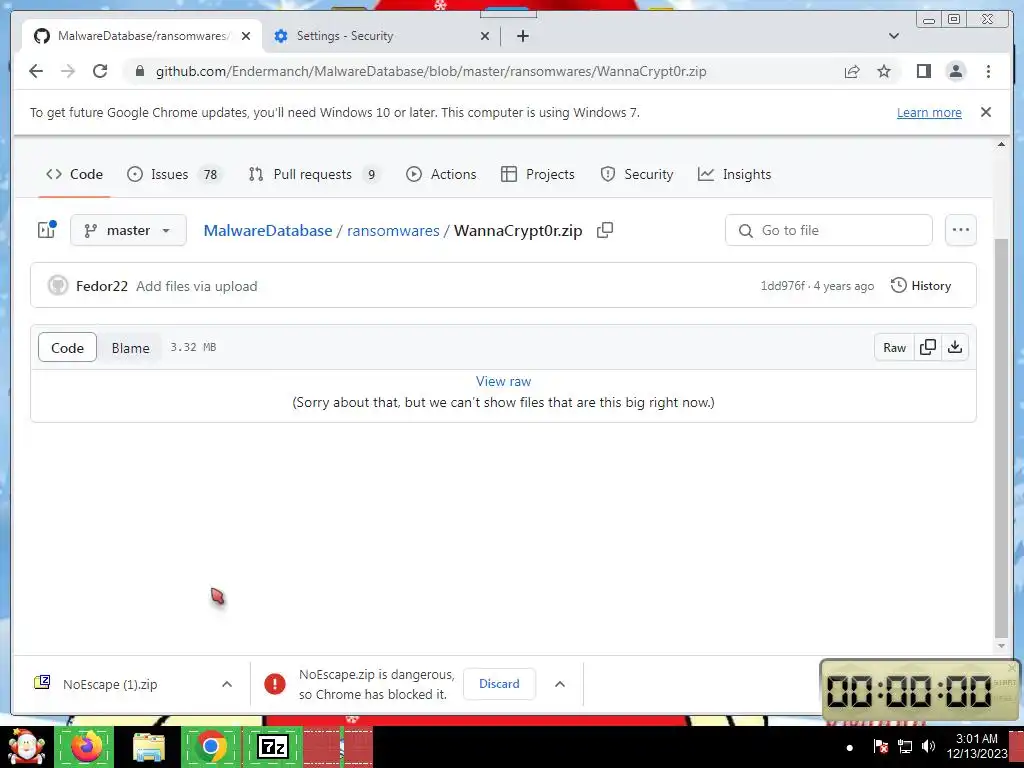Open the network tray icon
Viewport: 1024px width, 768px height.
tap(904, 746)
